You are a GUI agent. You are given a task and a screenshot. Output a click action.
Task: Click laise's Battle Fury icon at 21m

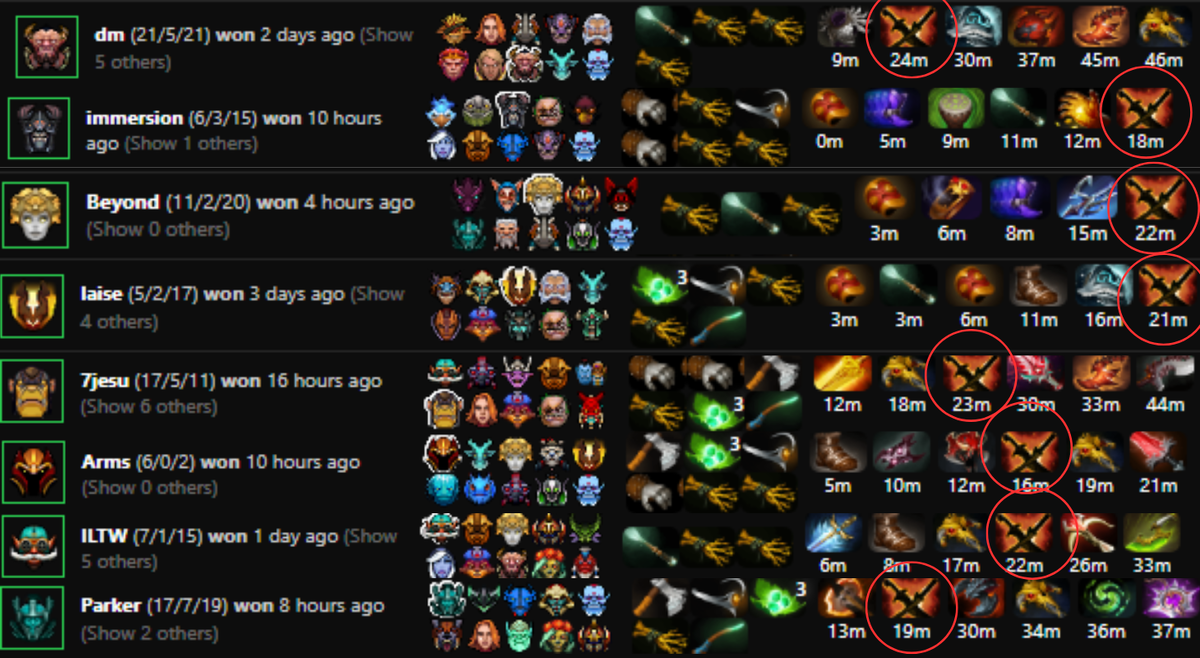pos(1159,287)
